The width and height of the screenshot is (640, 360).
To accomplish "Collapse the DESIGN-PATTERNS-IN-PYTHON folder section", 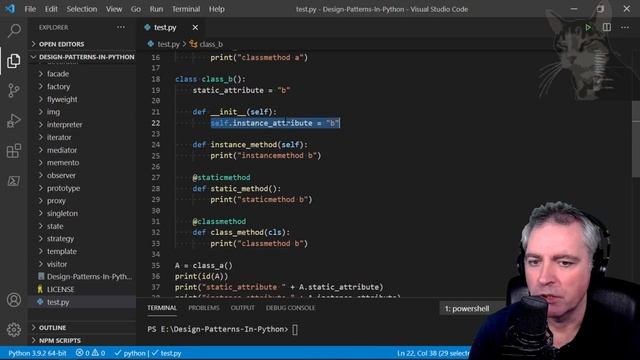I will click(x=83, y=57).
